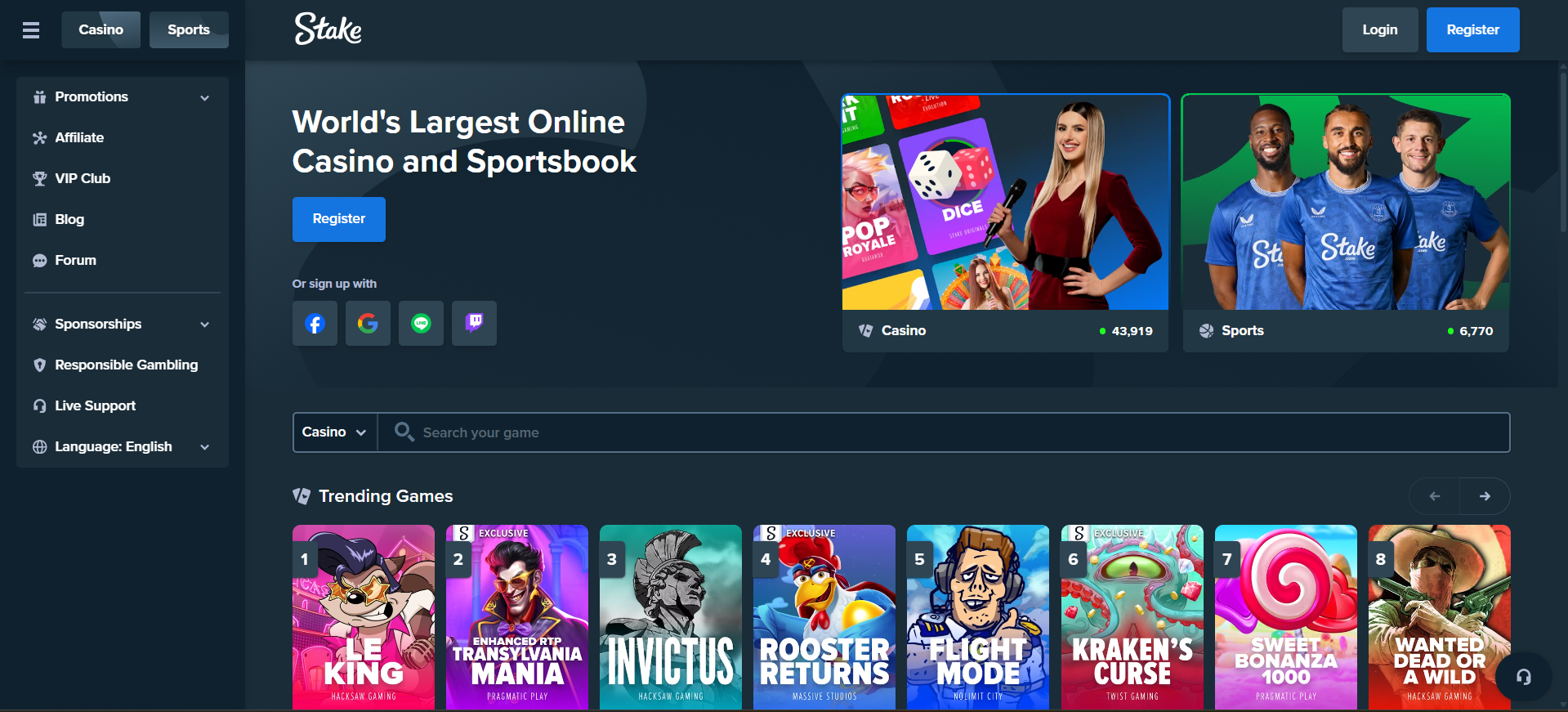Switch to the Casino tab in header

pyautogui.click(x=101, y=30)
